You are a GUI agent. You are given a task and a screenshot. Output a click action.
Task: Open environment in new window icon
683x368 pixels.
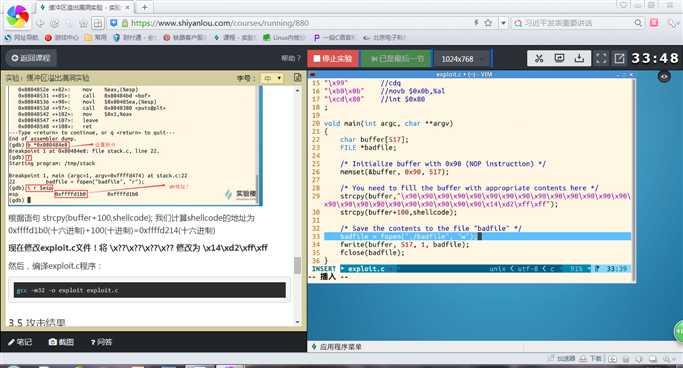click(x=619, y=58)
